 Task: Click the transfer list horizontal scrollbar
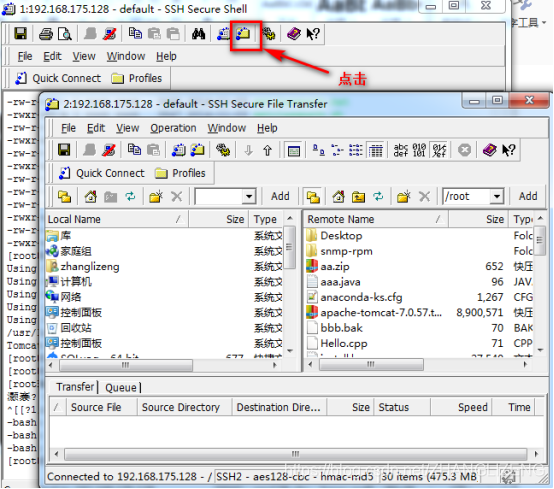click(x=296, y=454)
